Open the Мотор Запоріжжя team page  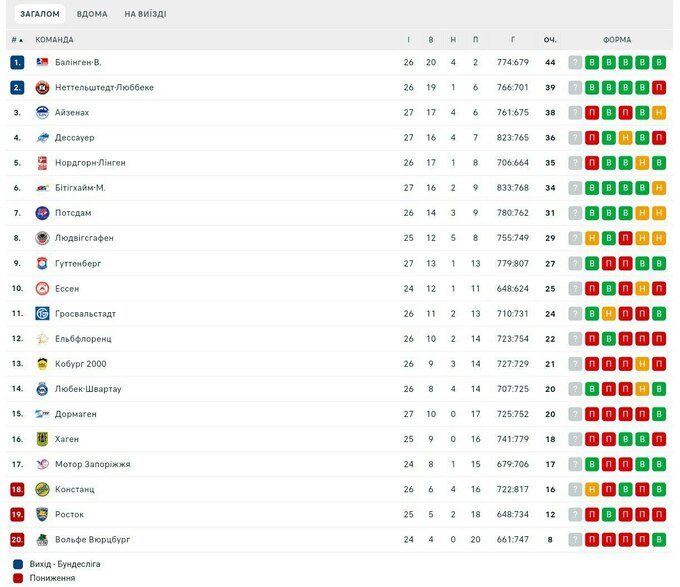pos(93,464)
